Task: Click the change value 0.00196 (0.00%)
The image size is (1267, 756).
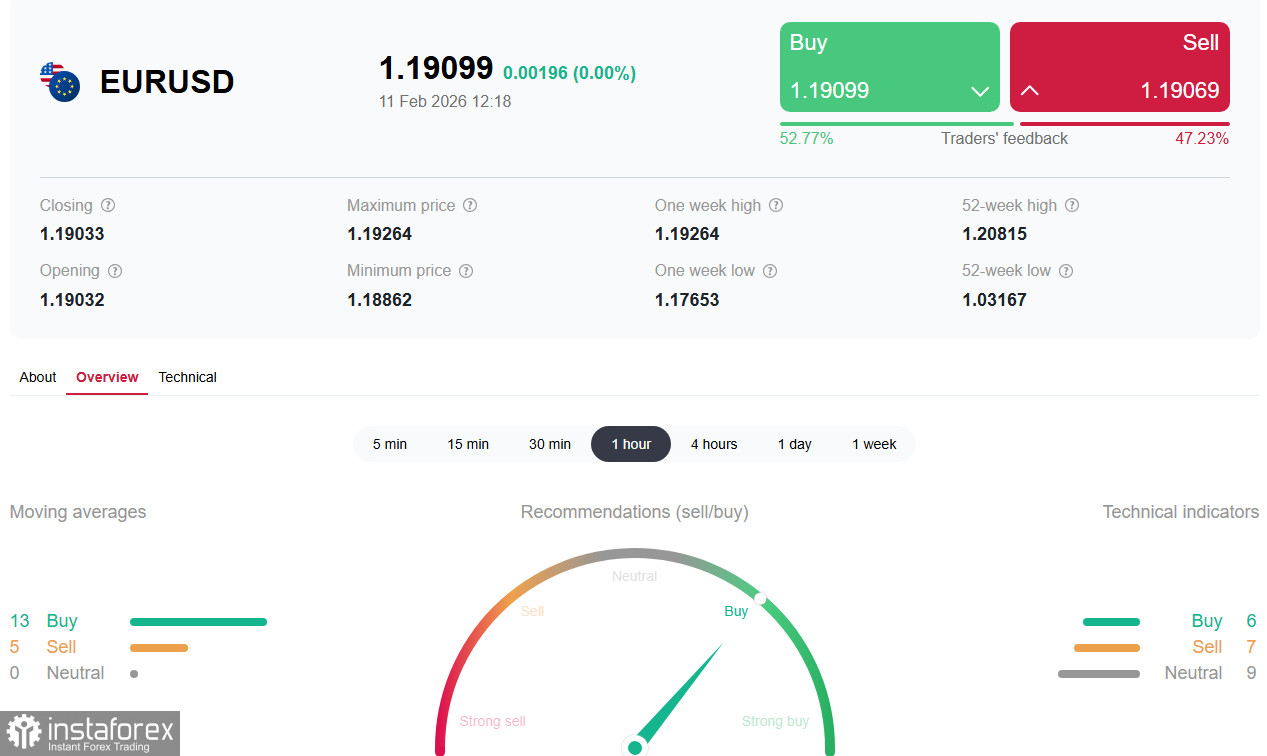Action: click(x=569, y=73)
